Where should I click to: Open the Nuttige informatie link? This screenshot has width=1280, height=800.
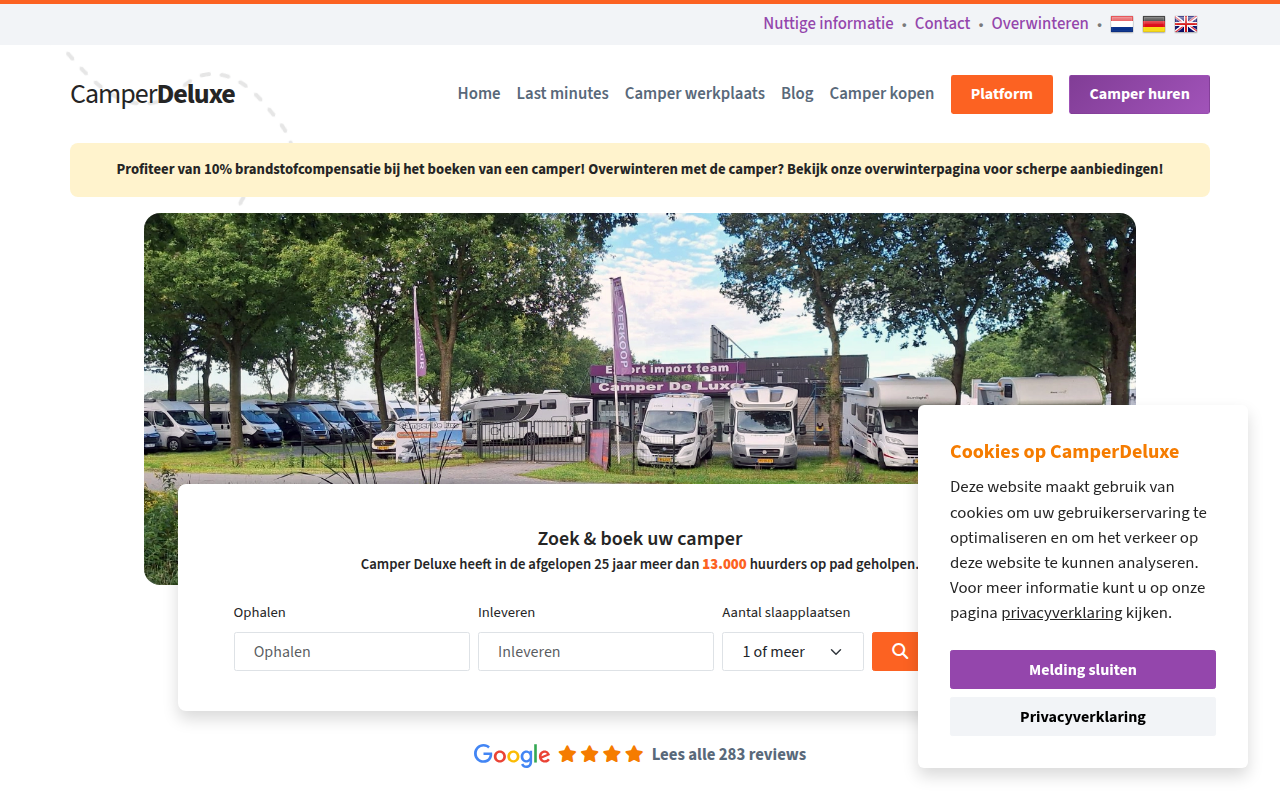click(828, 23)
